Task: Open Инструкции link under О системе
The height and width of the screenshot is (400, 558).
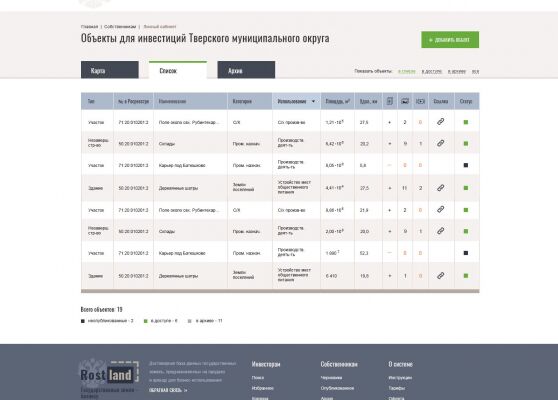Action: (400, 378)
